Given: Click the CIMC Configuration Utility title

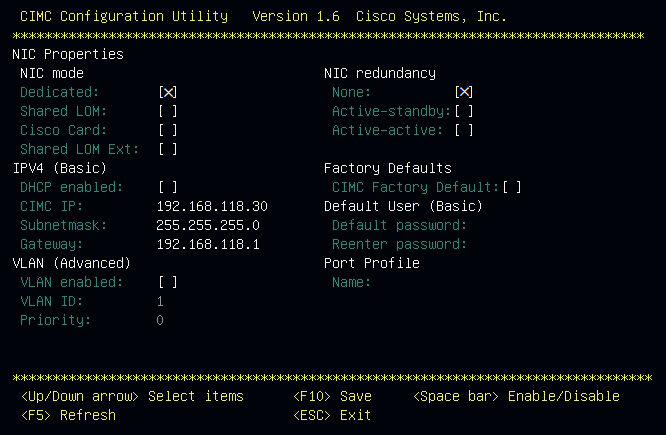Looking at the screenshot, I should coord(124,17).
